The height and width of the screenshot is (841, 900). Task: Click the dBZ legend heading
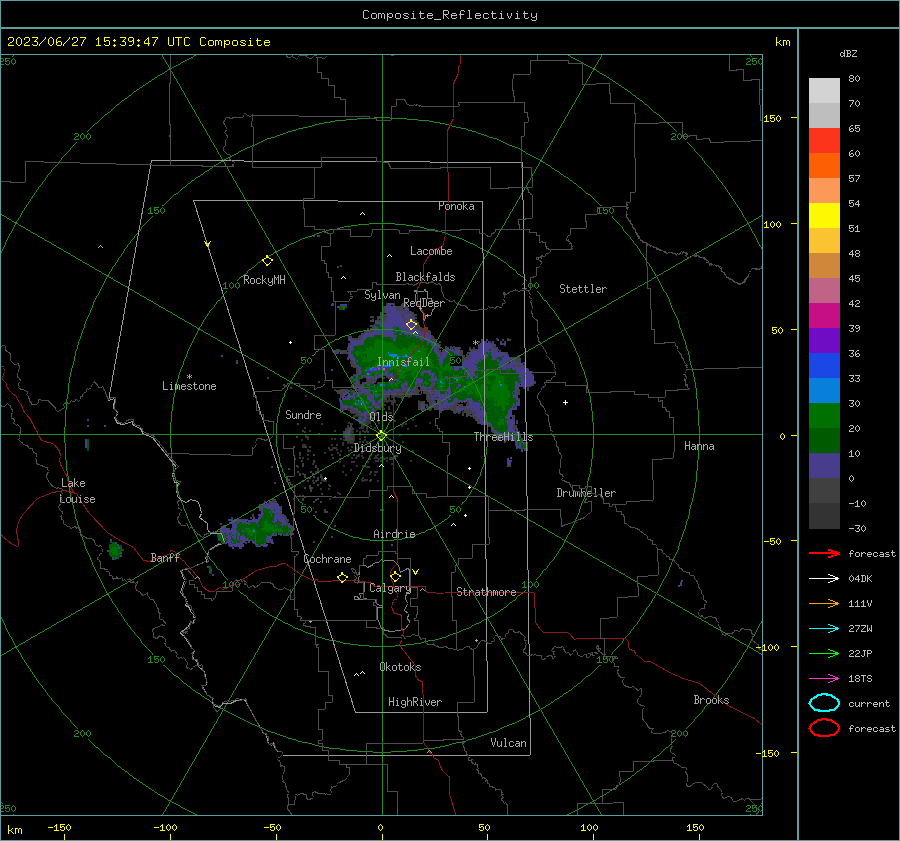pos(848,53)
